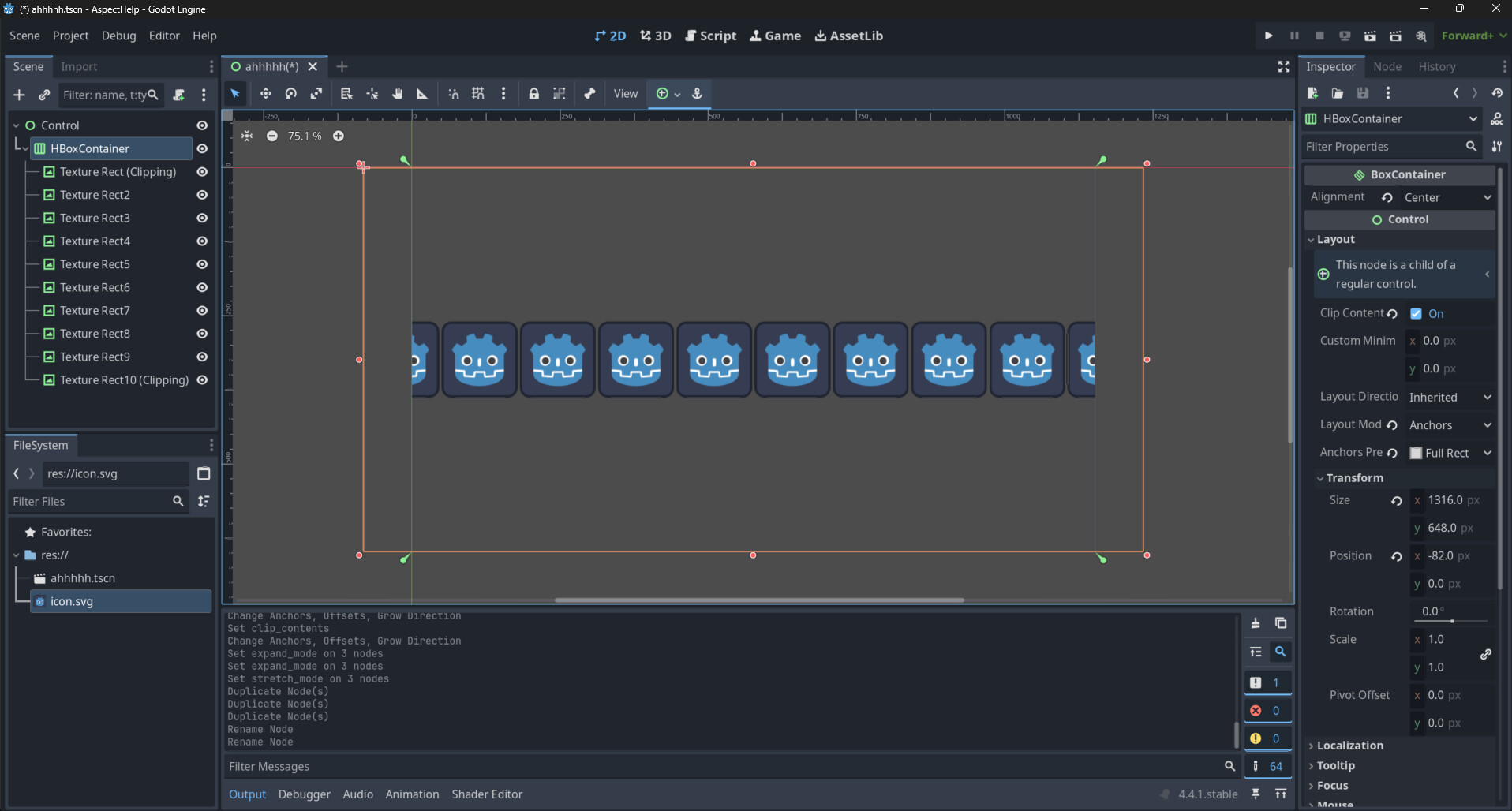The image size is (1512, 811).
Task: Toggle split mode in the FileSystem dock
Action: coord(204,473)
